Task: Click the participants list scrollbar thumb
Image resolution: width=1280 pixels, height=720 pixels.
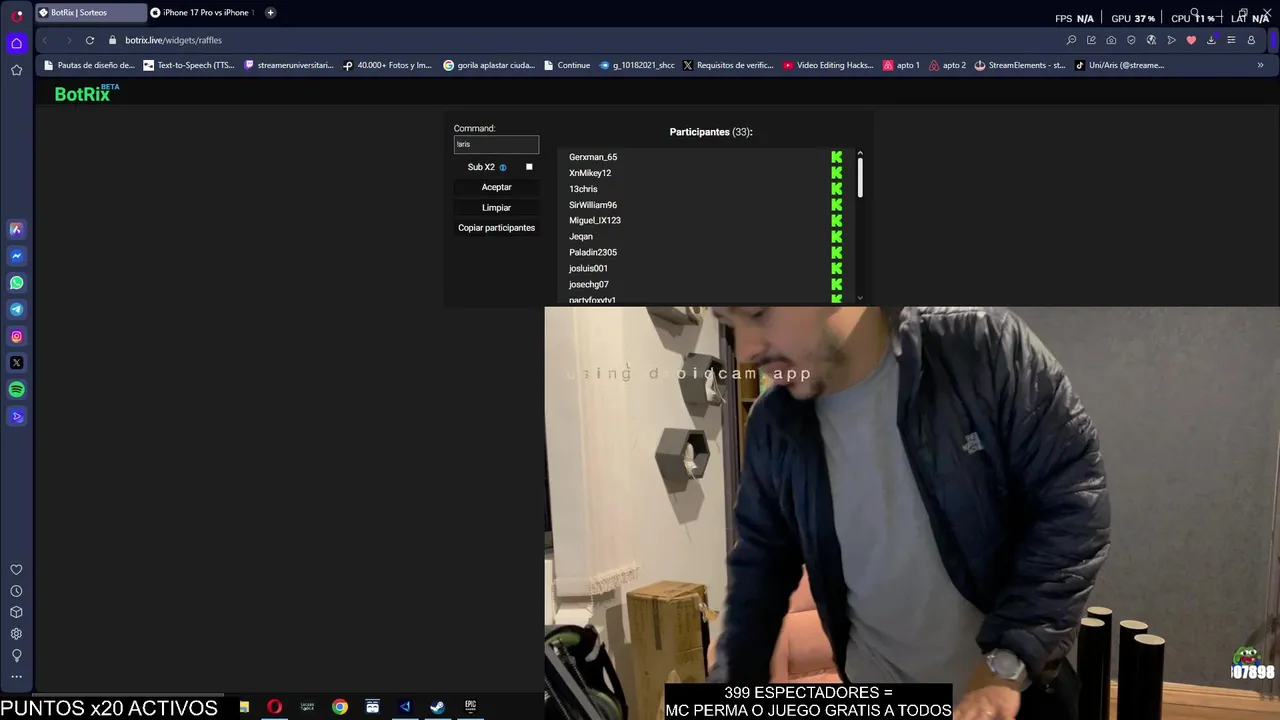Action: tap(860, 178)
